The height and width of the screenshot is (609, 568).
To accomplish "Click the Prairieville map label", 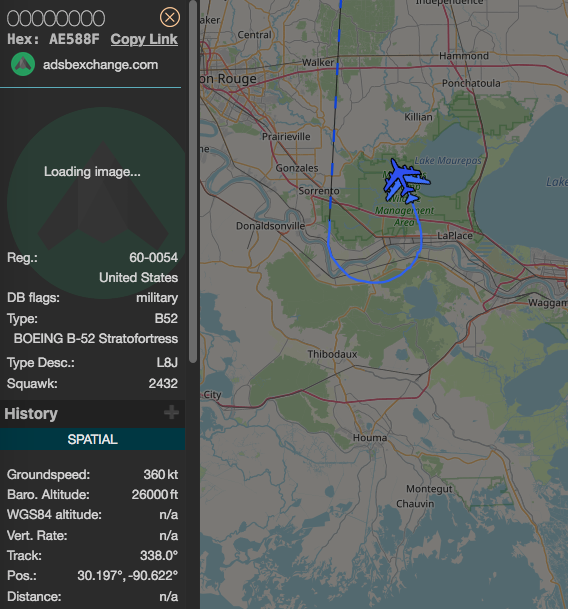I will pos(286,137).
